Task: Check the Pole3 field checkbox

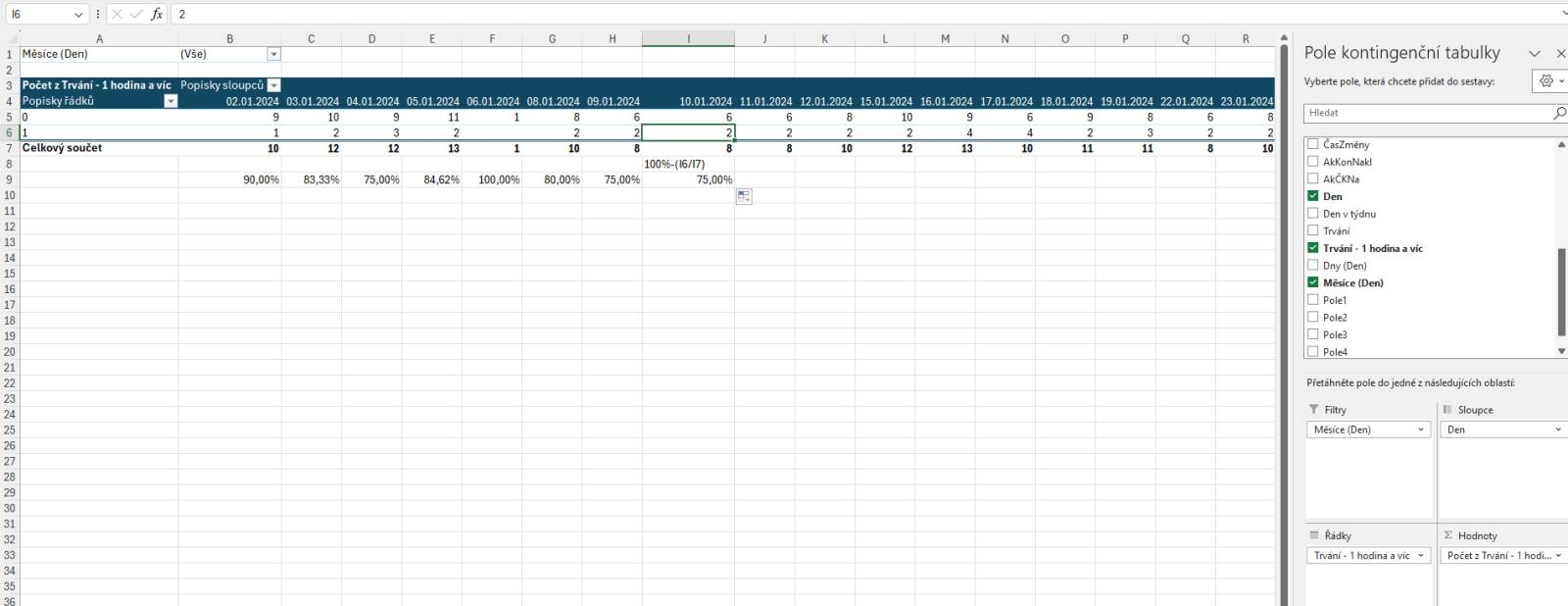Action: coord(1313,334)
